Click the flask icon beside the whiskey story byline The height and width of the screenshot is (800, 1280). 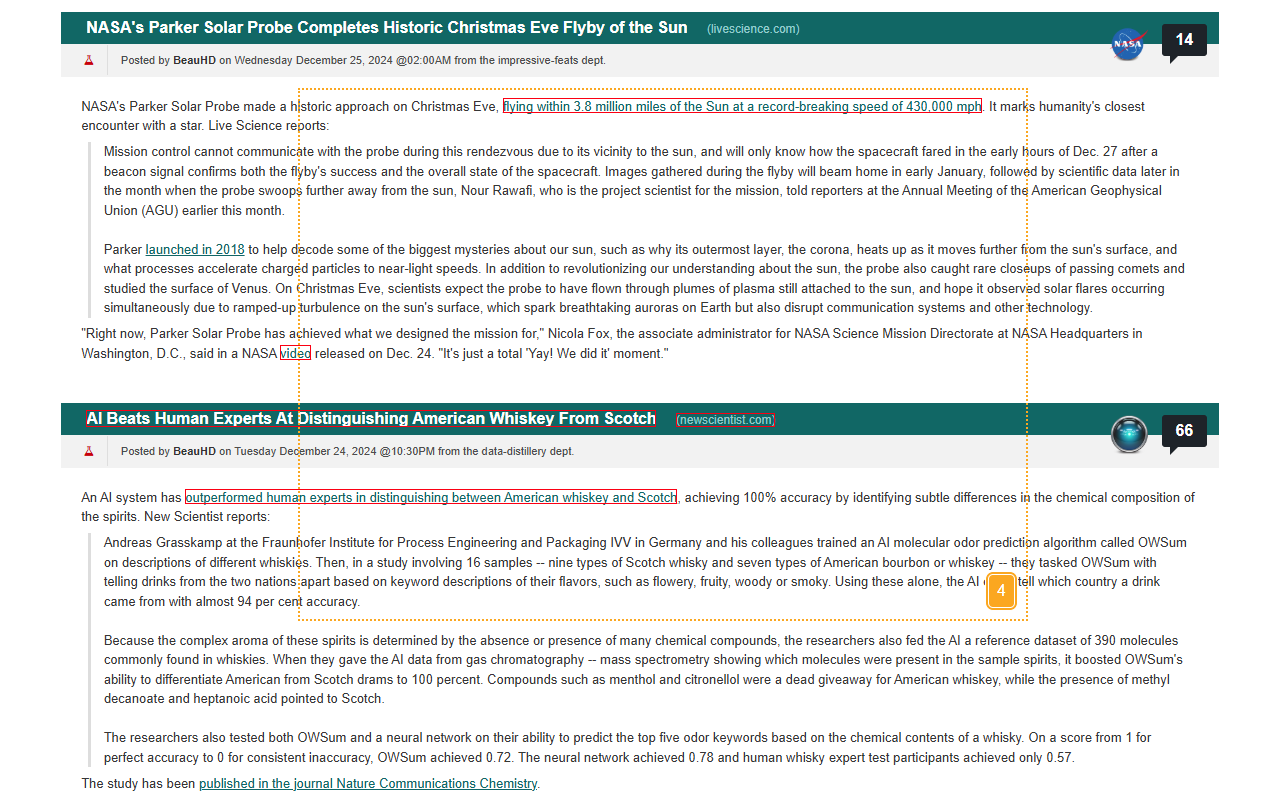(x=88, y=451)
